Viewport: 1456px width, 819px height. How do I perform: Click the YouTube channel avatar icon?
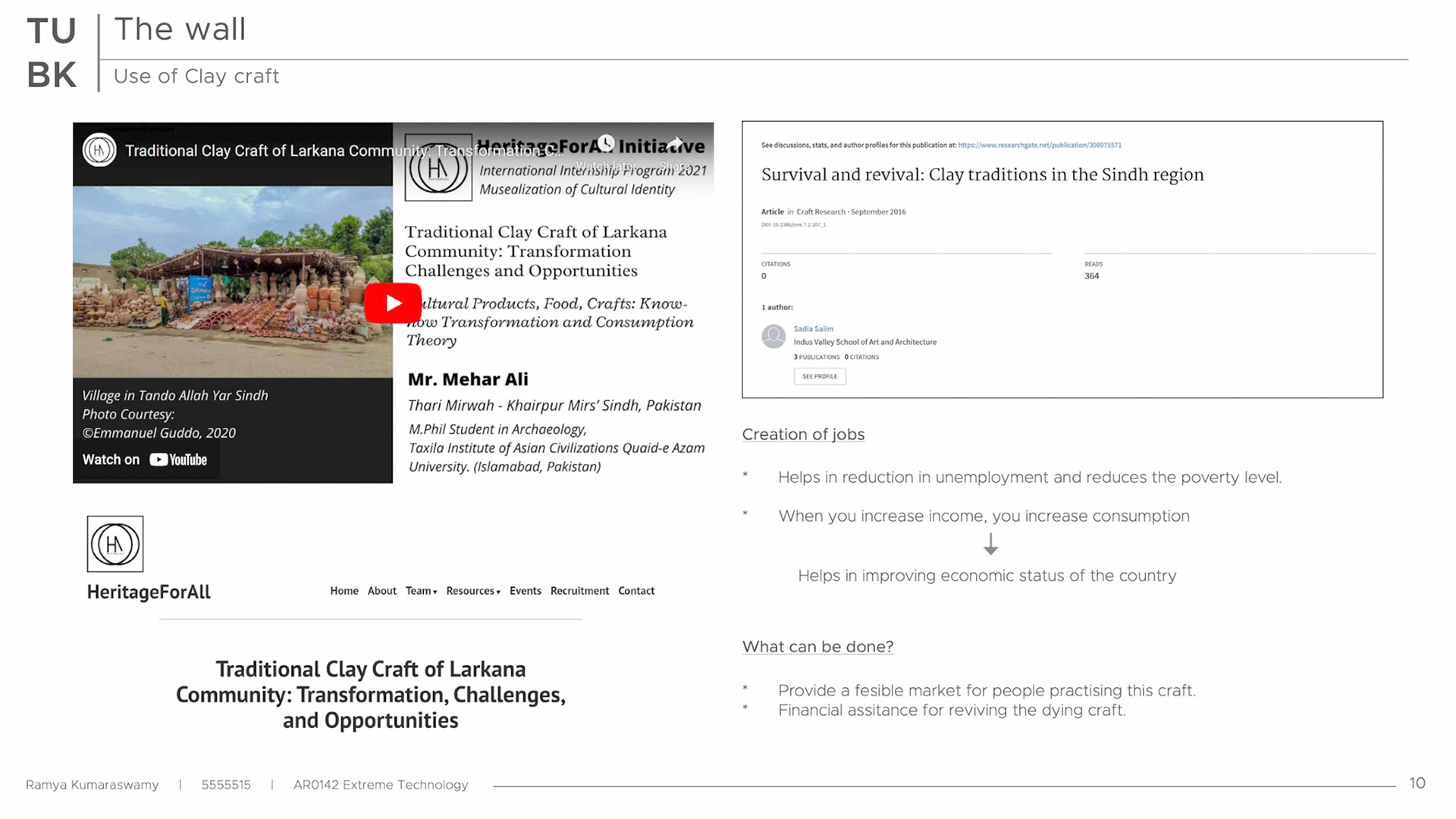[x=99, y=150]
